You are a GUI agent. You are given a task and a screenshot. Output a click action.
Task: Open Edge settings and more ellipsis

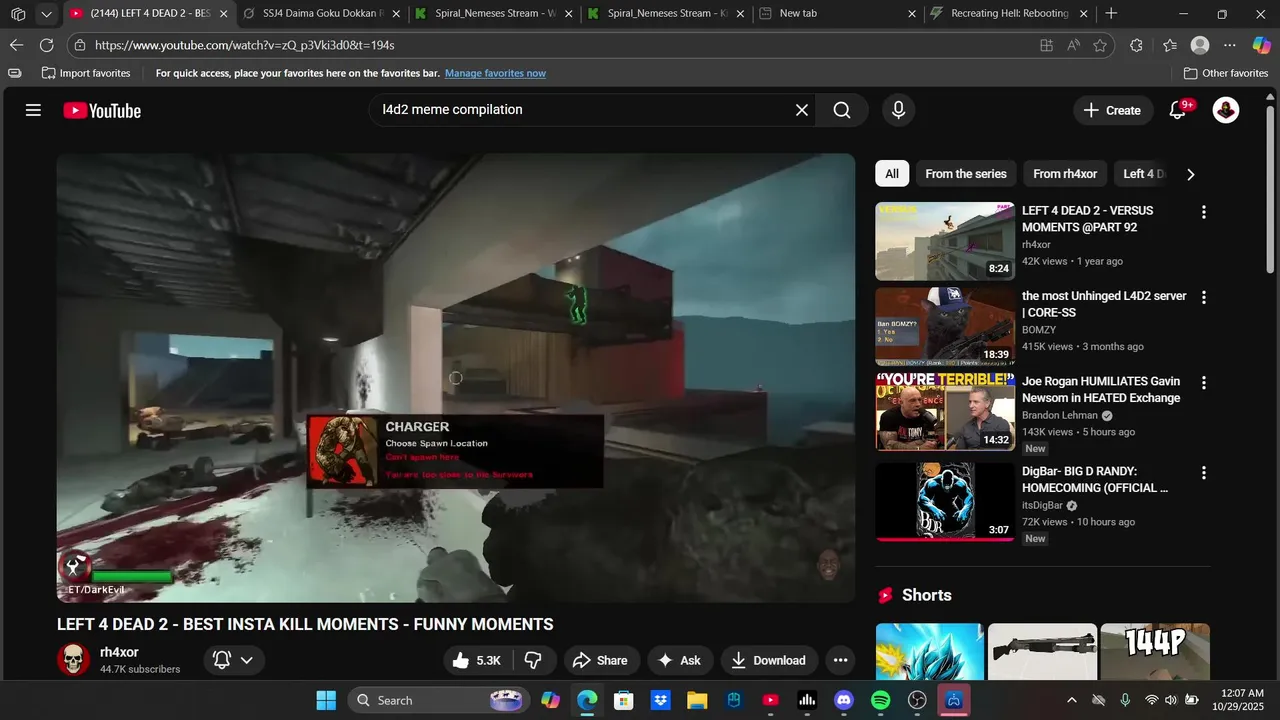coord(1230,45)
